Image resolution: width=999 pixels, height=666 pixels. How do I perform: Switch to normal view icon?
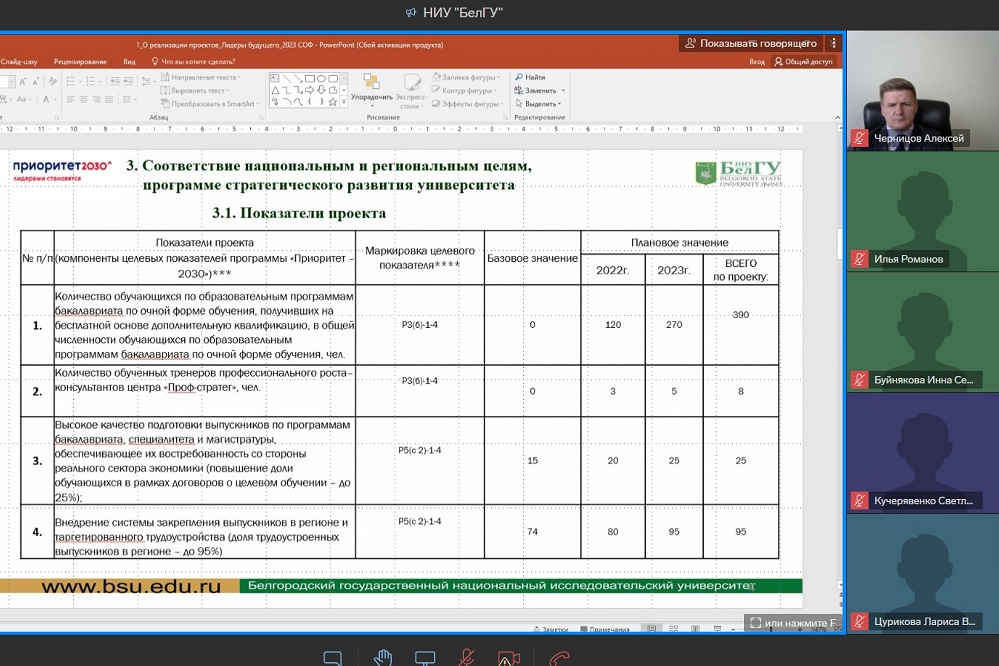(652, 629)
